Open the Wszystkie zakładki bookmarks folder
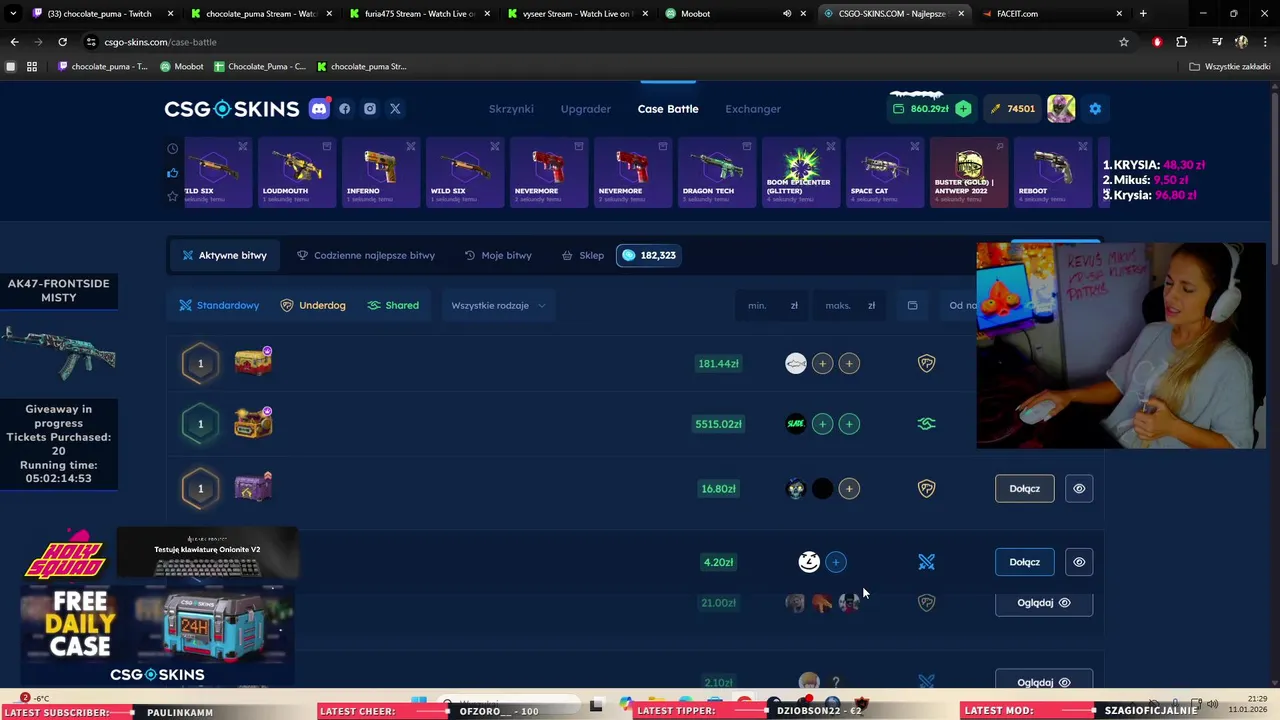This screenshot has width=1280, height=720. [1229, 66]
